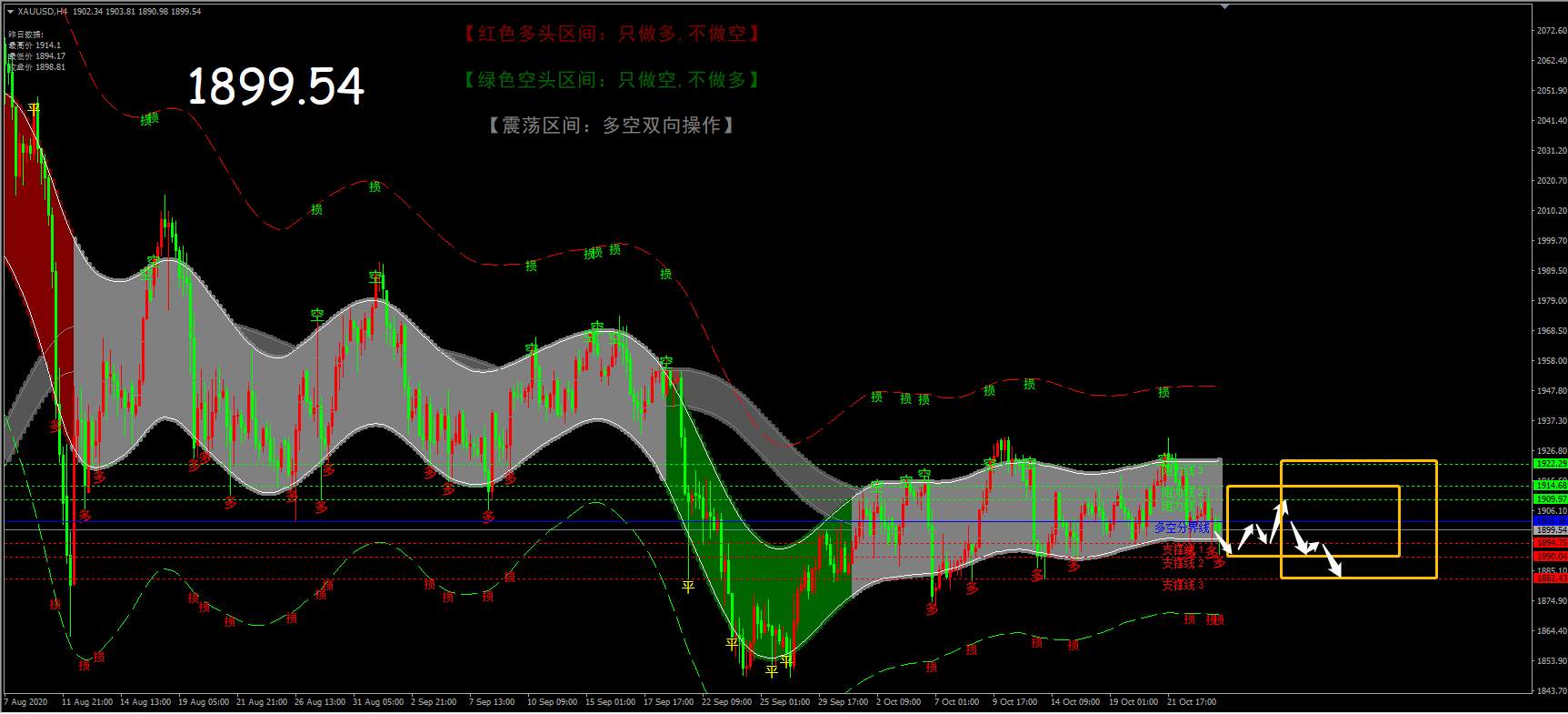Viewport: 1568px width, 714px height.
Task: Click the green 1922.29 price tag
Action: (x=1550, y=464)
